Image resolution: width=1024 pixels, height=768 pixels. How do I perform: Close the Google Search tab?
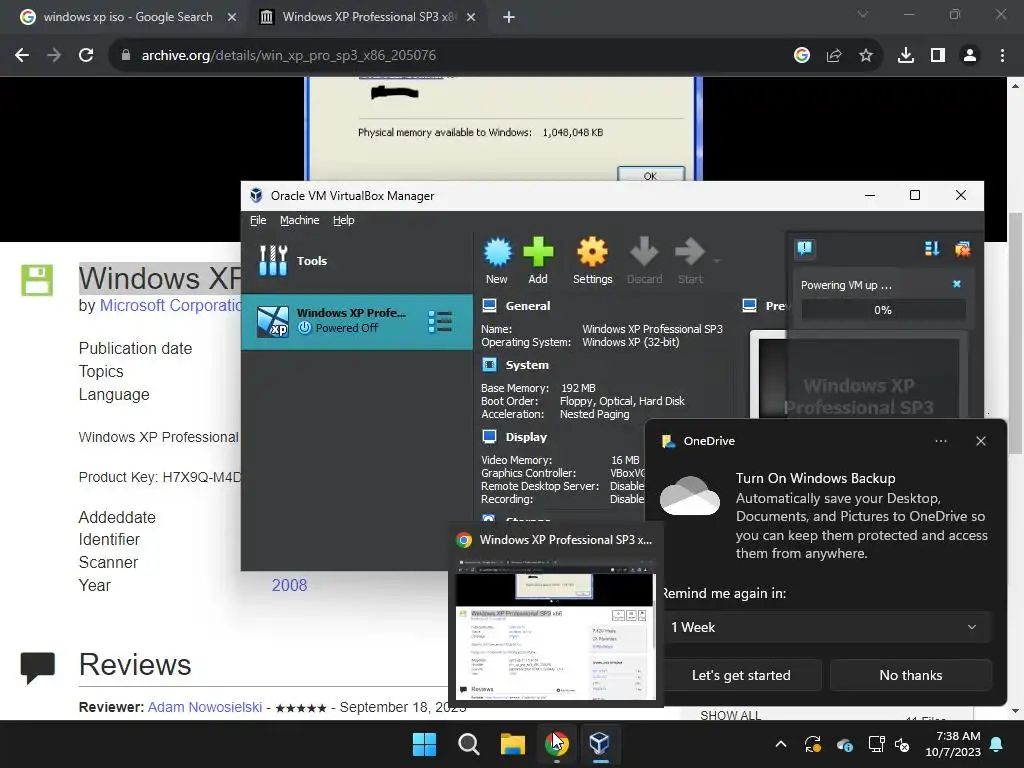point(232,17)
